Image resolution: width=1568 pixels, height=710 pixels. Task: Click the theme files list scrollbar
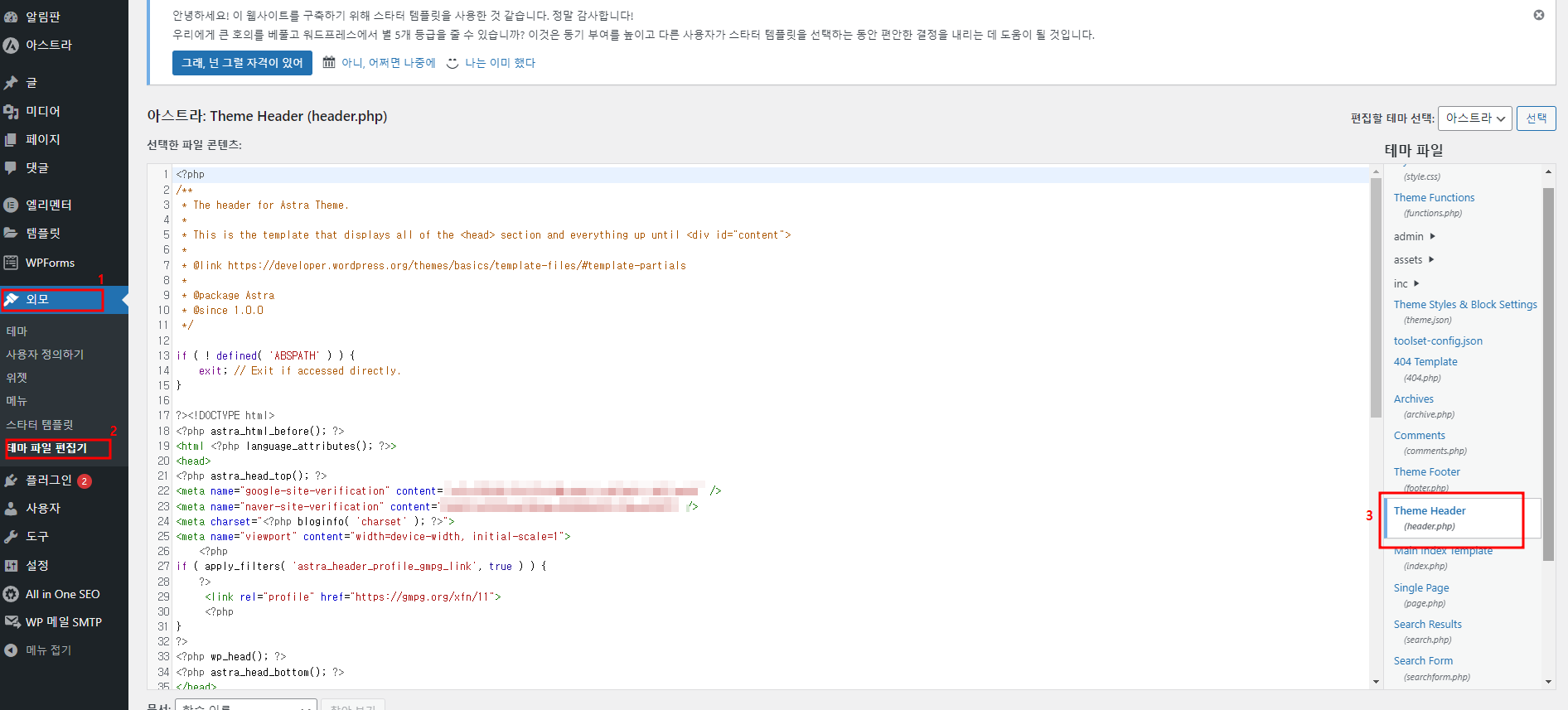pos(1548,373)
